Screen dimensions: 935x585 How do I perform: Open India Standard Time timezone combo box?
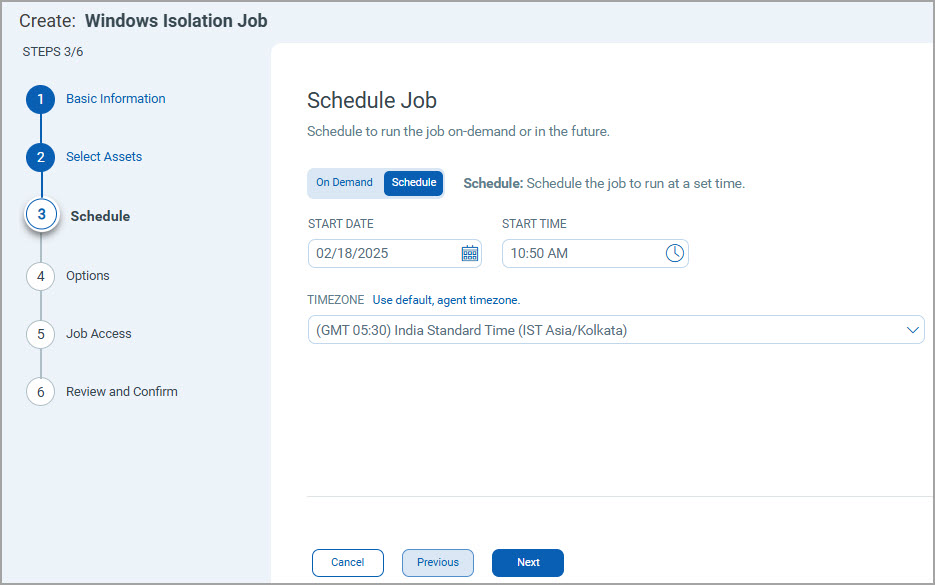[616, 330]
